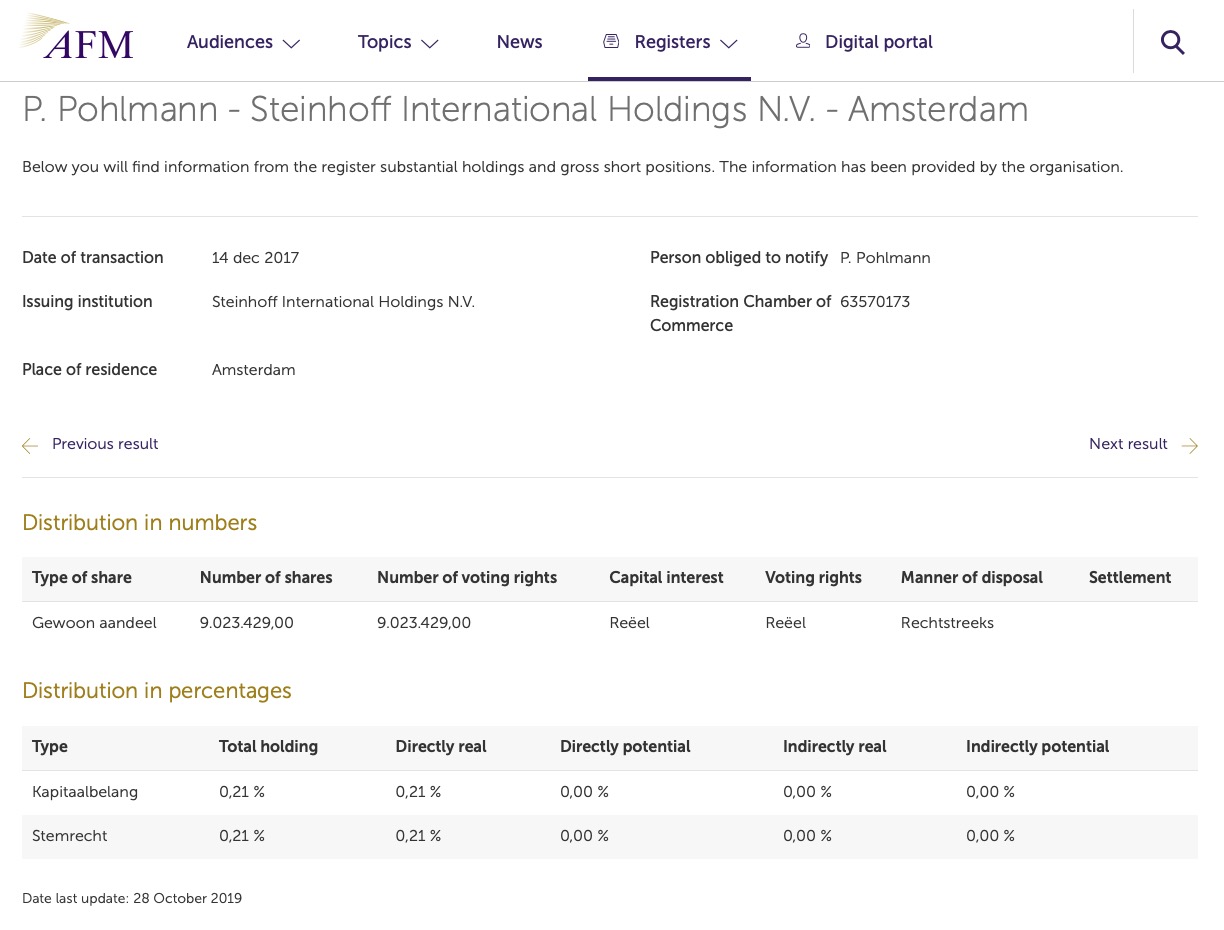Expand the Topics dropdown

429,44
